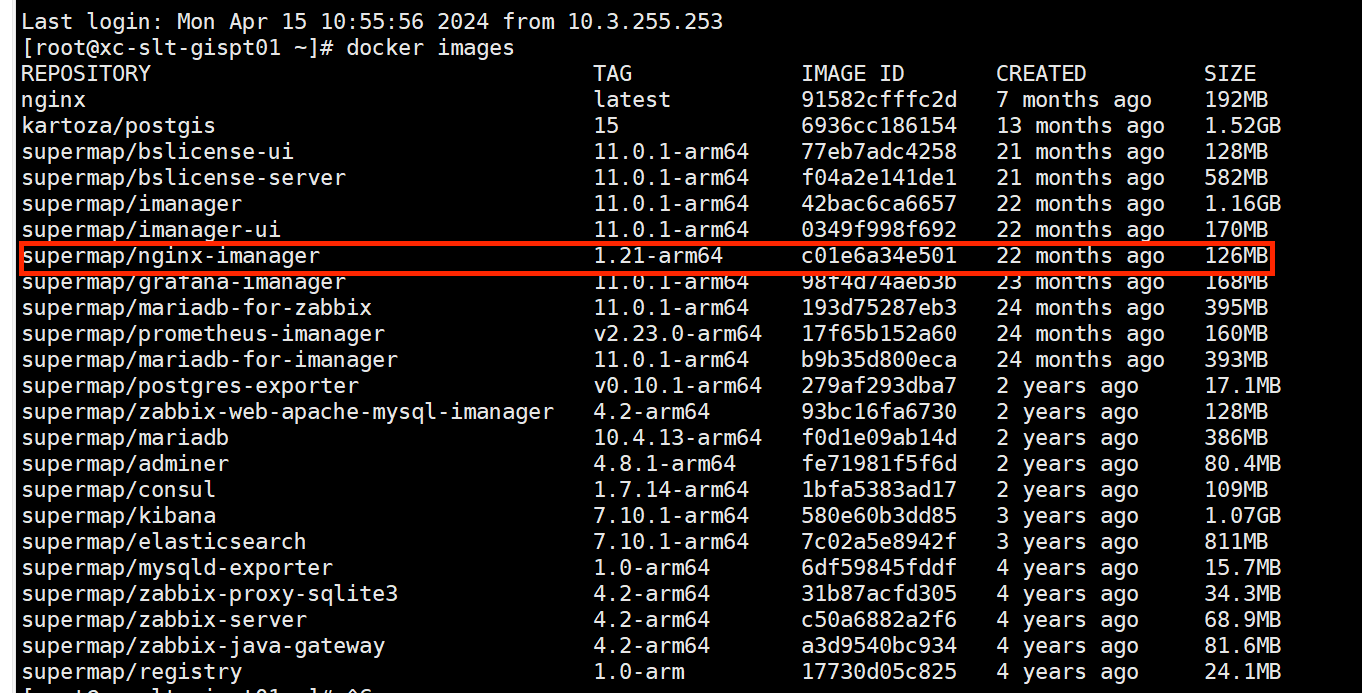Screen dimensions: 1362x693
Task: Click the IMAGE ID column header
Action: click(x=853, y=74)
